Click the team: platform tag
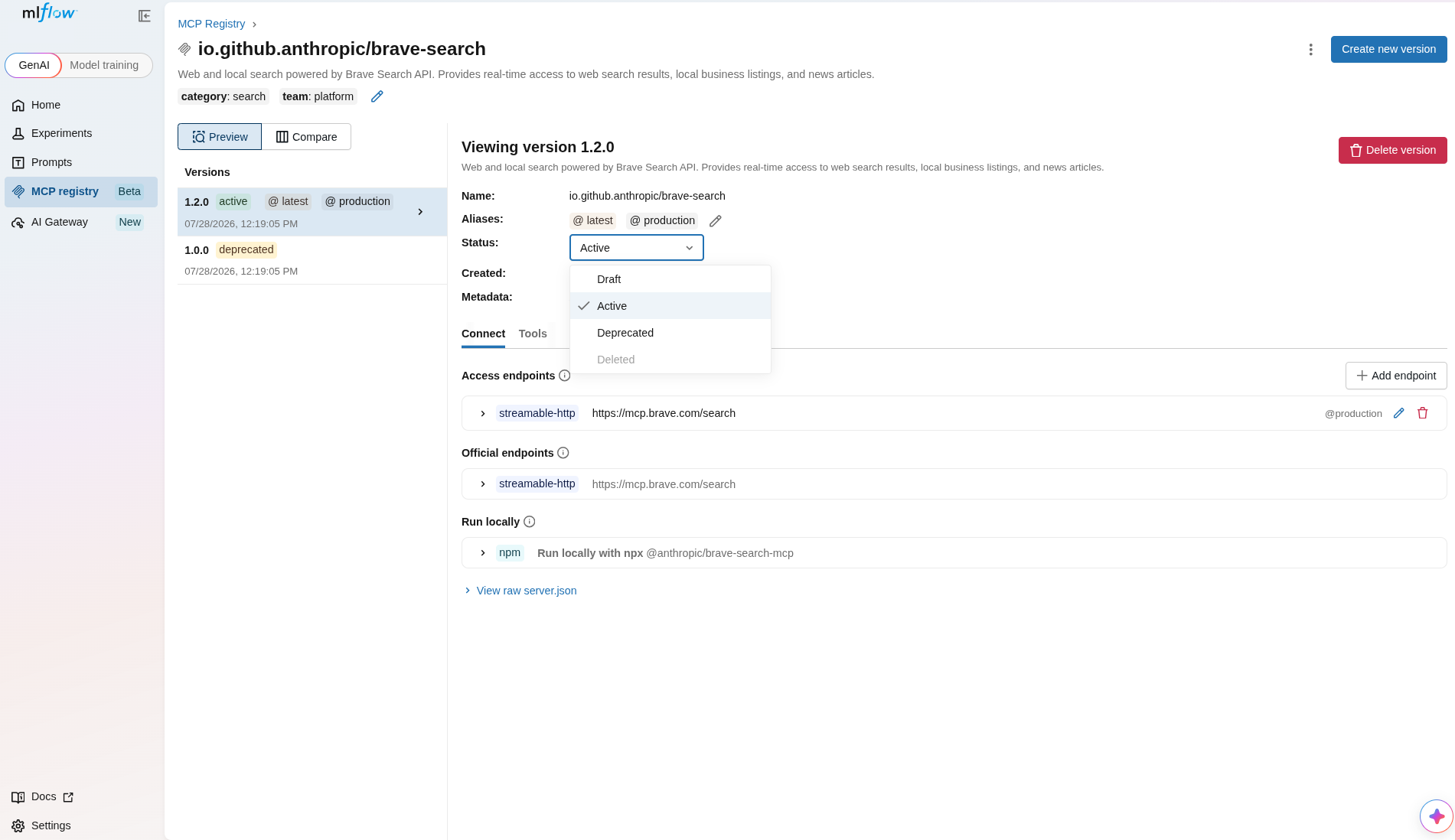The width and height of the screenshot is (1455, 840). pos(318,96)
